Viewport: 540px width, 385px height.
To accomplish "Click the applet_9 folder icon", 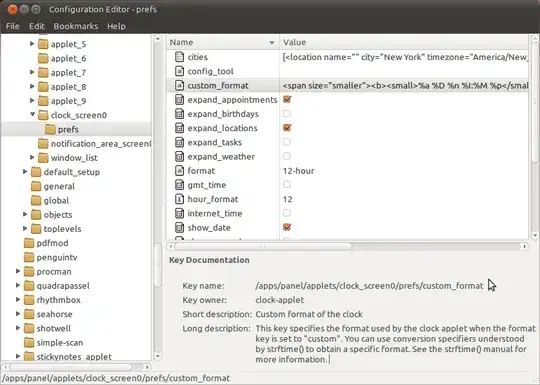I will coord(43,101).
